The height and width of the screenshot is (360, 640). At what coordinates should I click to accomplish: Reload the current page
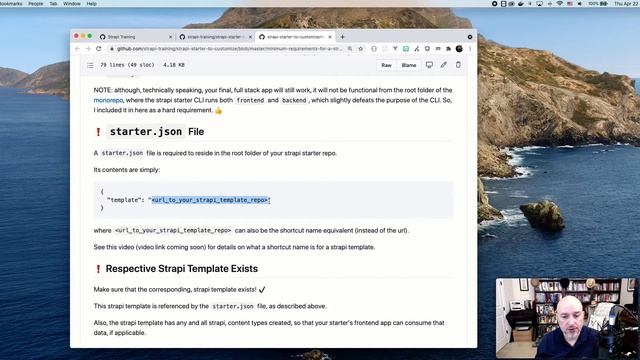pyautogui.click(x=98, y=49)
